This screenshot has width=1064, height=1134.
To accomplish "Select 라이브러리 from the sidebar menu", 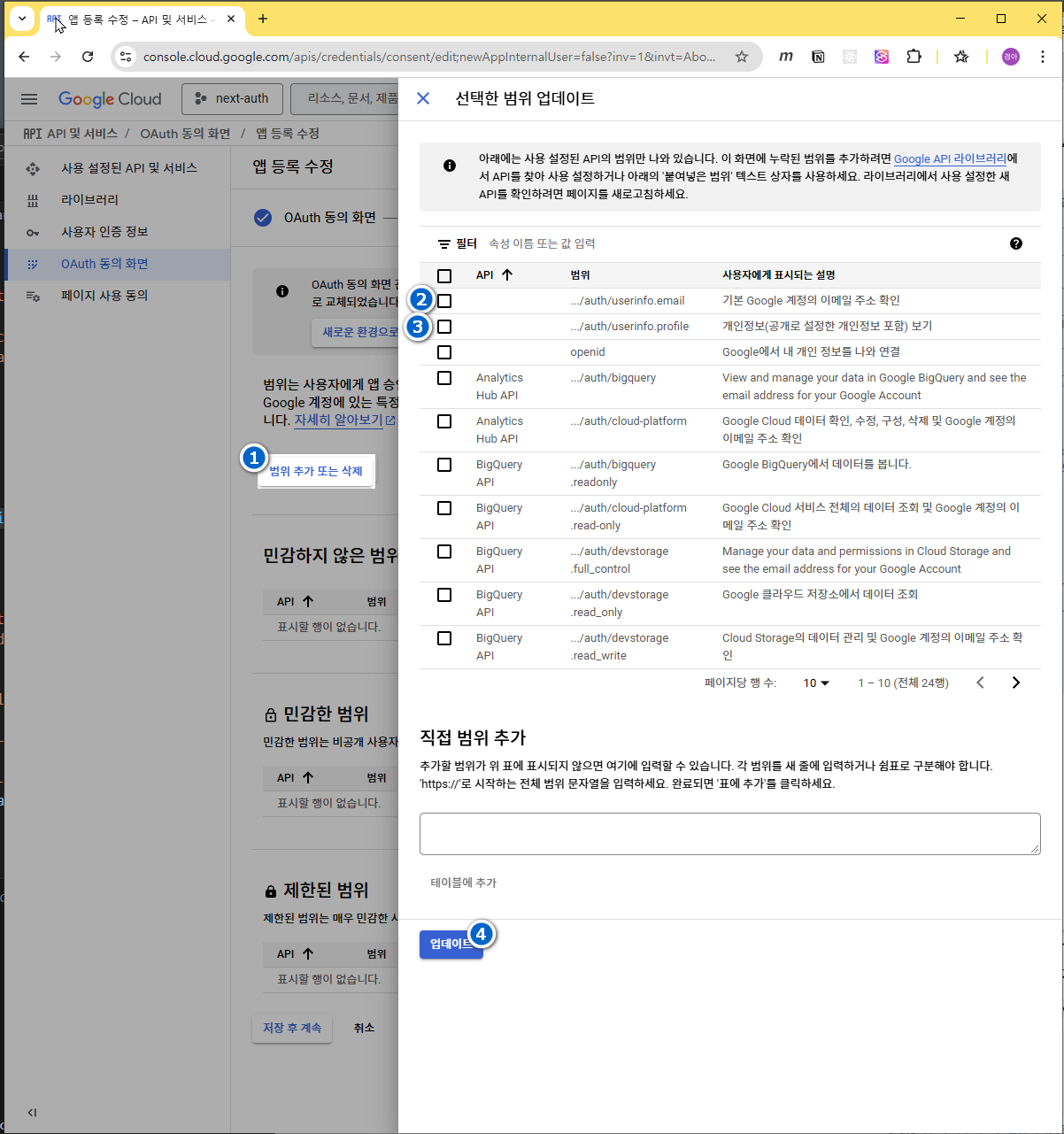I will 89,200.
